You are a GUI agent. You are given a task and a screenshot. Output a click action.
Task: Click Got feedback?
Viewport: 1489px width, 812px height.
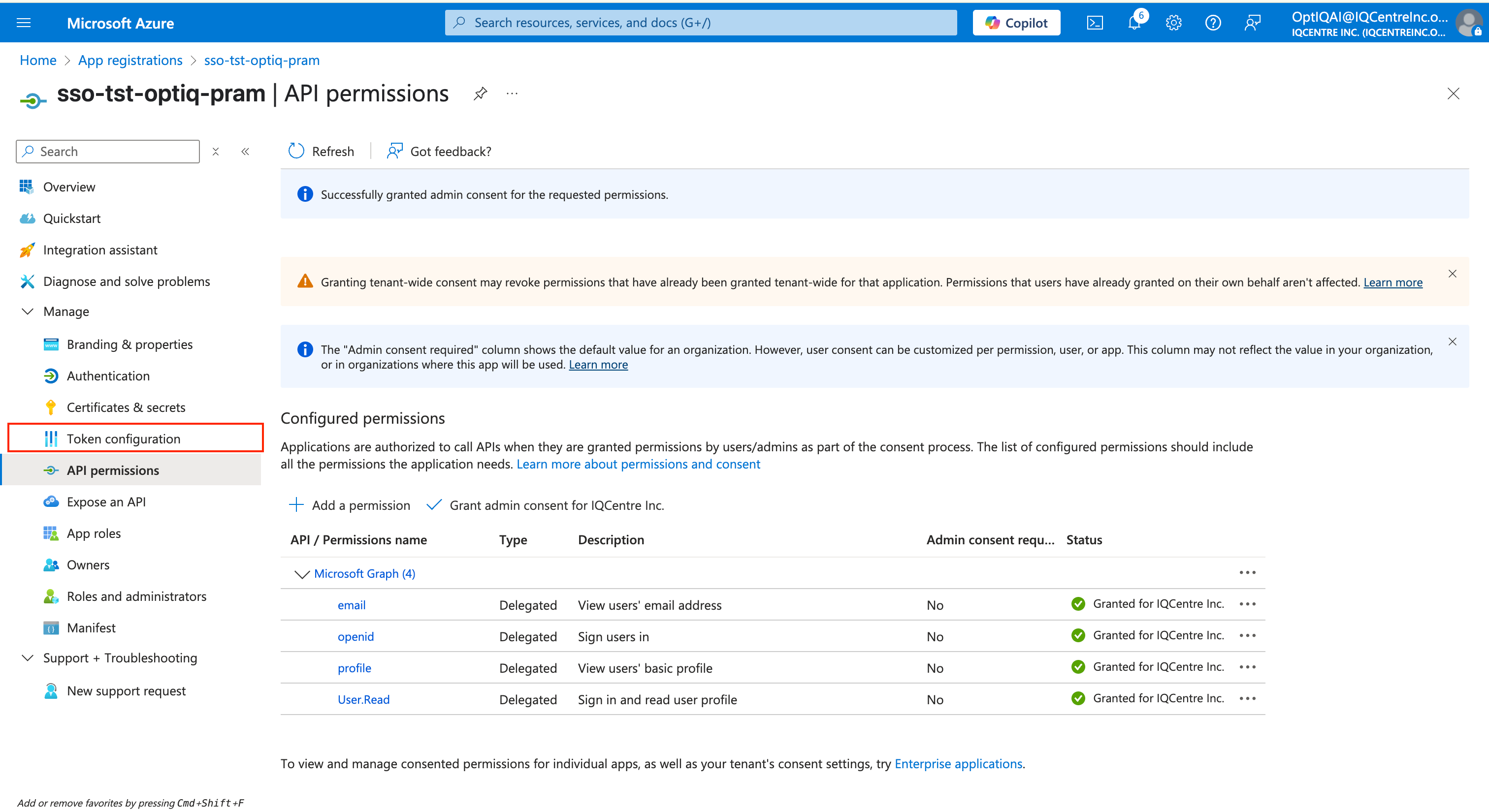pyautogui.click(x=439, y=151)
